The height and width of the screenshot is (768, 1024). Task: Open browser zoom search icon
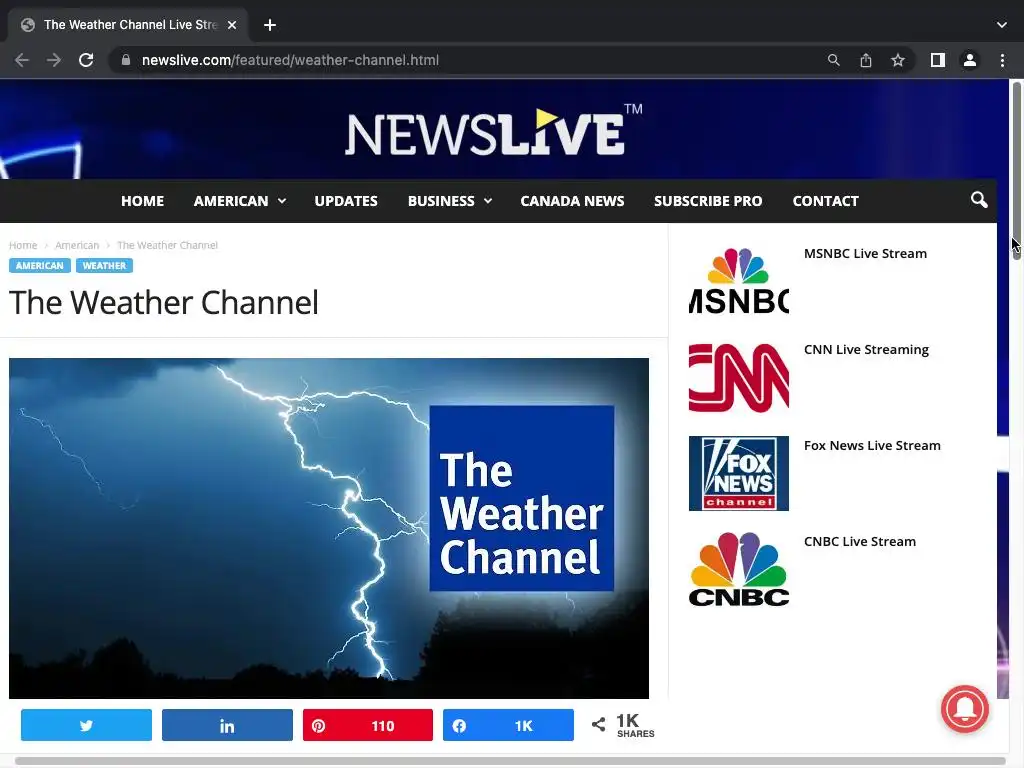(x=833, y=60)
